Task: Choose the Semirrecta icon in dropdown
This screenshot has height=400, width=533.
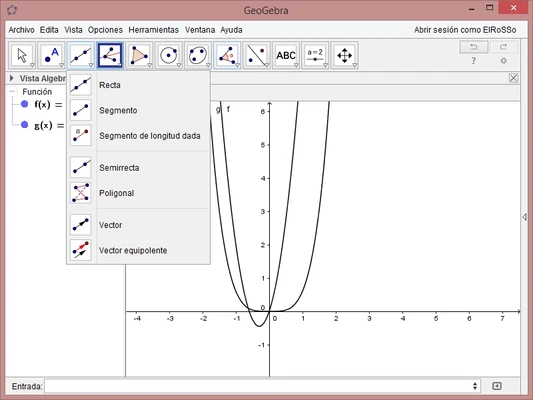Action: coord(81,167)
